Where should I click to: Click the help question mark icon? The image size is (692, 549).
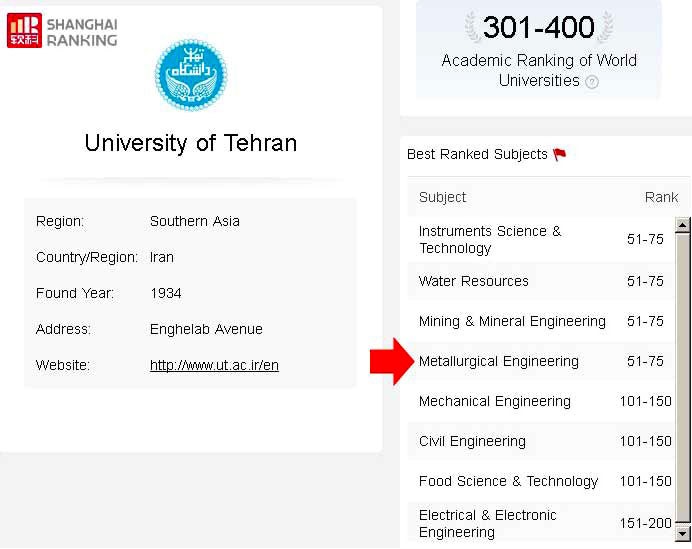click(592, 82)
